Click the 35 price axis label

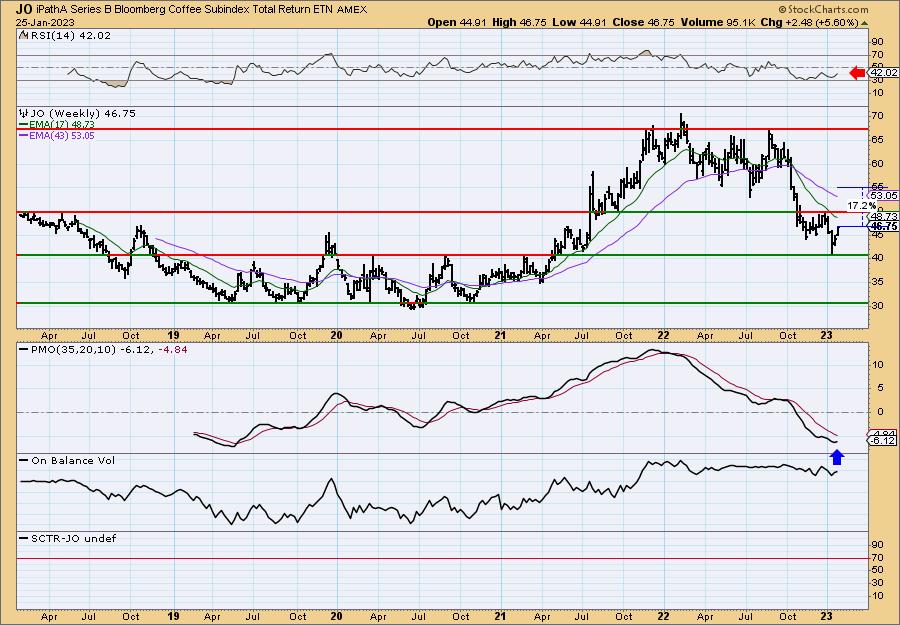pos(878,281)
